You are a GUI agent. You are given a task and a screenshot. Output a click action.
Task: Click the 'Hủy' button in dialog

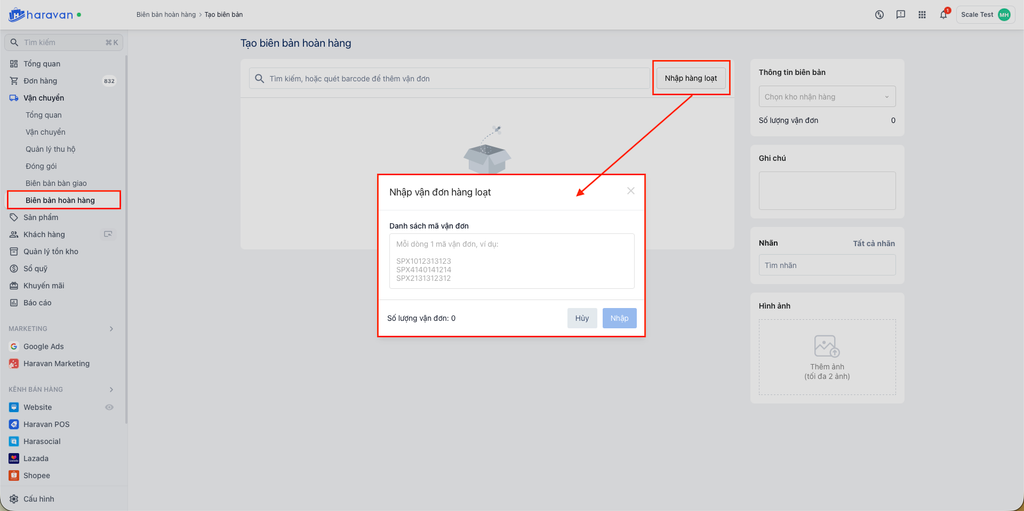582,318
